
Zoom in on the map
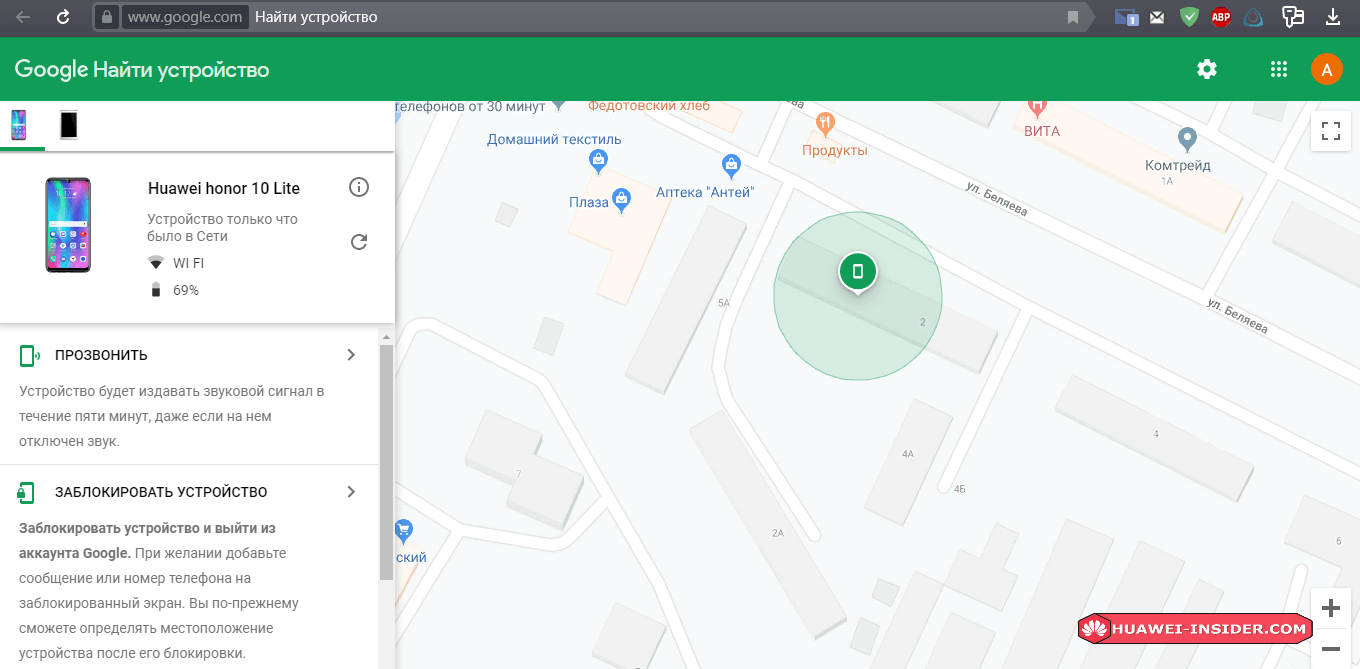1330,608
